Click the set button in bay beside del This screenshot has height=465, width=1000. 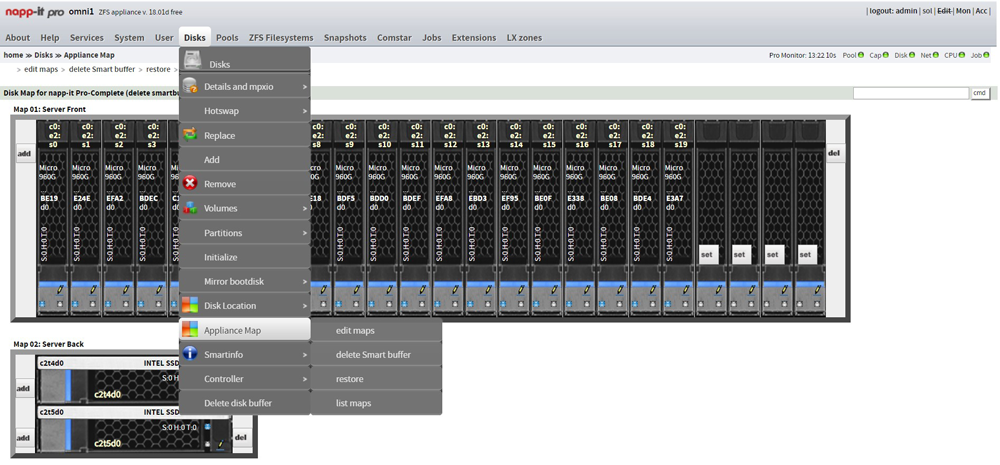(x=805, y=254)
